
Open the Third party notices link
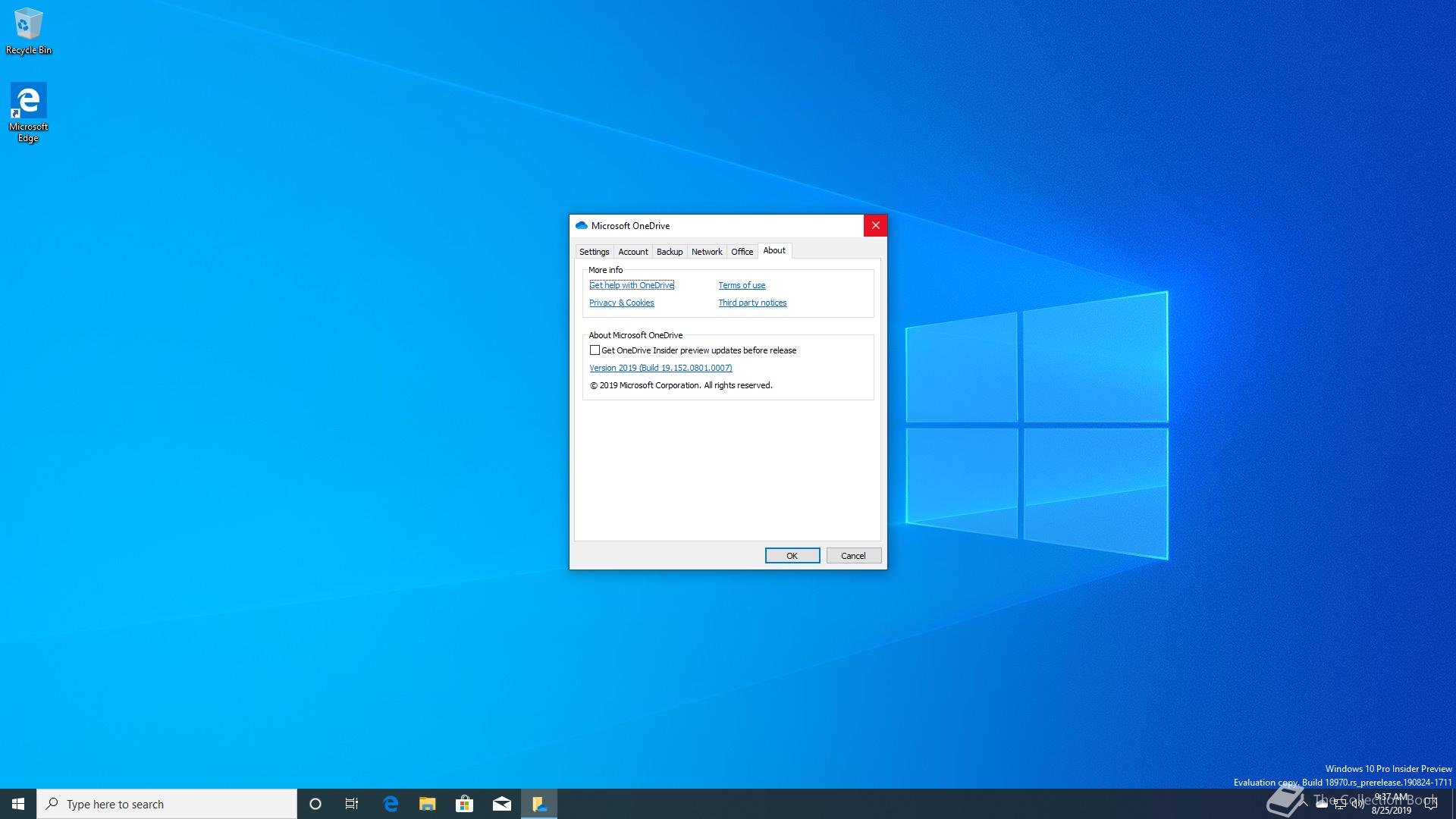pyautogui.click(x=752, y=303)
